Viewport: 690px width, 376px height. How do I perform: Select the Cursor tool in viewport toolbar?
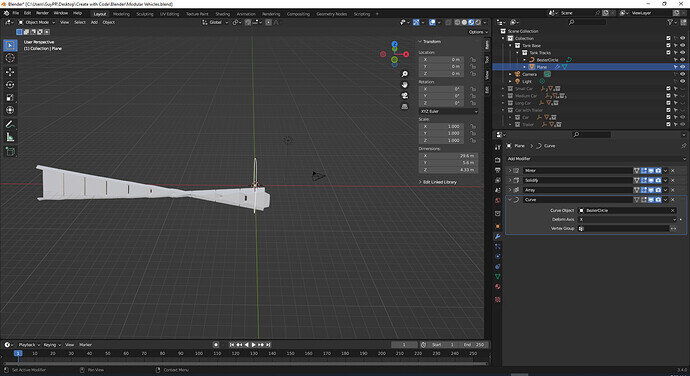click(10, 58)
